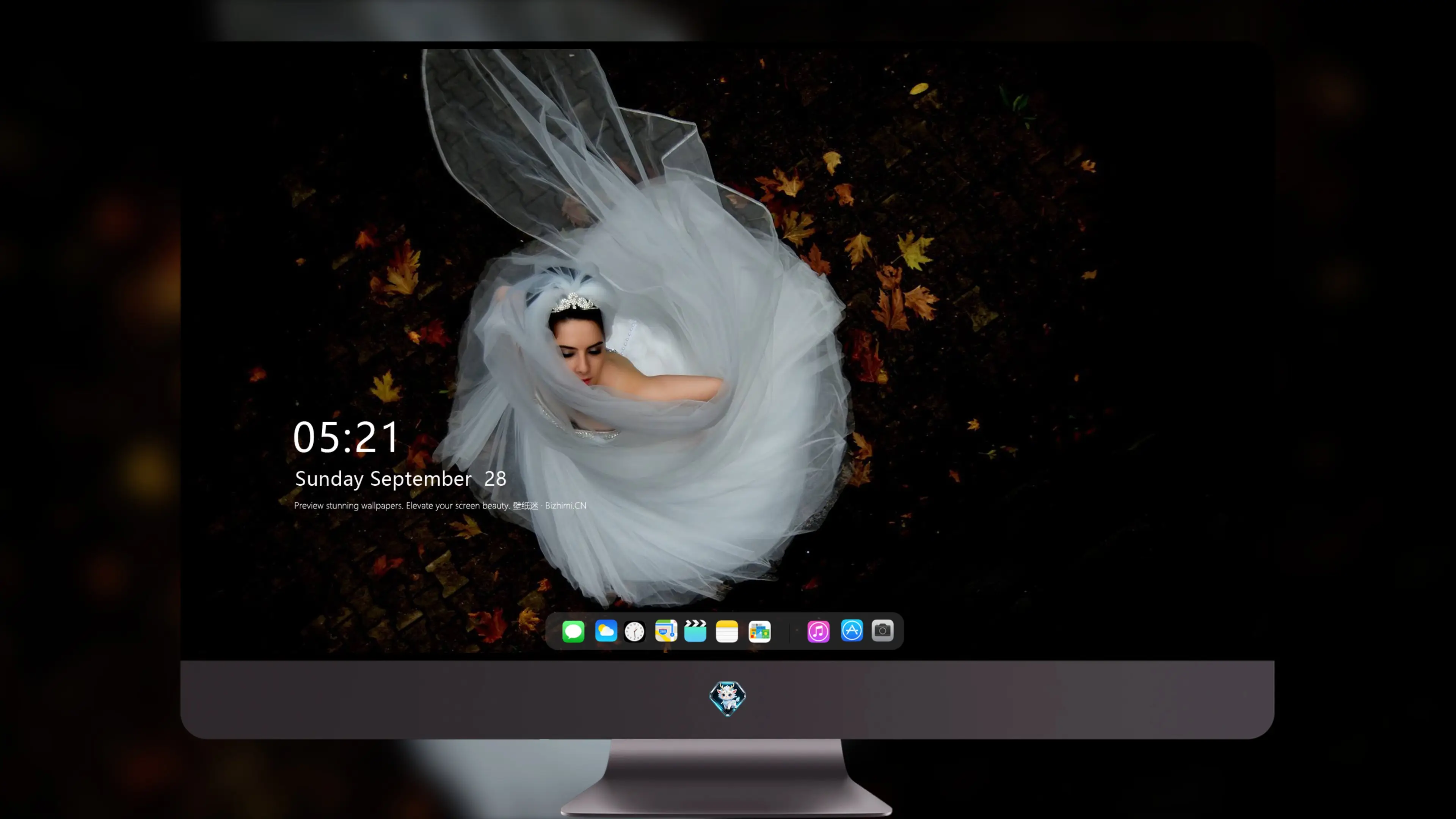Click the Bizhimi.CN text

tap(566, 505)
